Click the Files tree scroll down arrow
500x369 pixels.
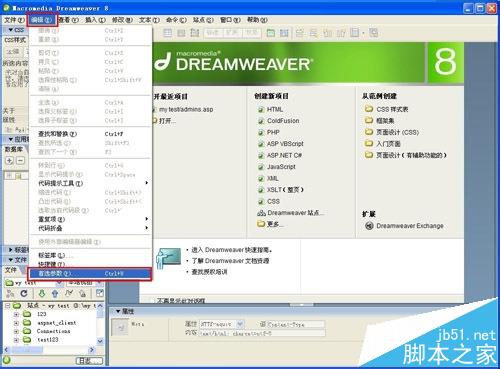tap(100, 341)
